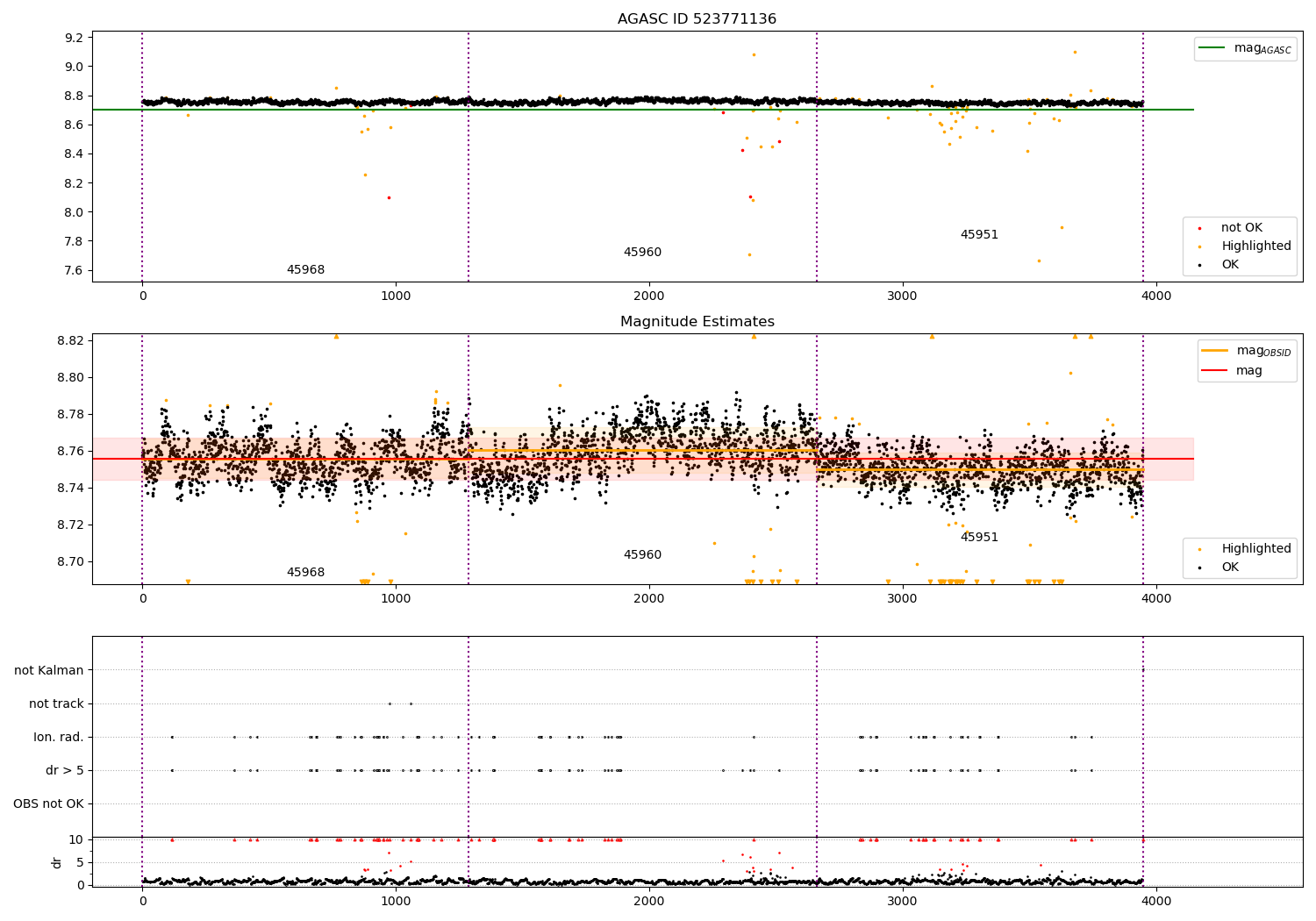The width and height of the screenshot is (1316, 921).
Task: Click the 'Magnitude Estimates' plot title
Action: coord(697,322)
